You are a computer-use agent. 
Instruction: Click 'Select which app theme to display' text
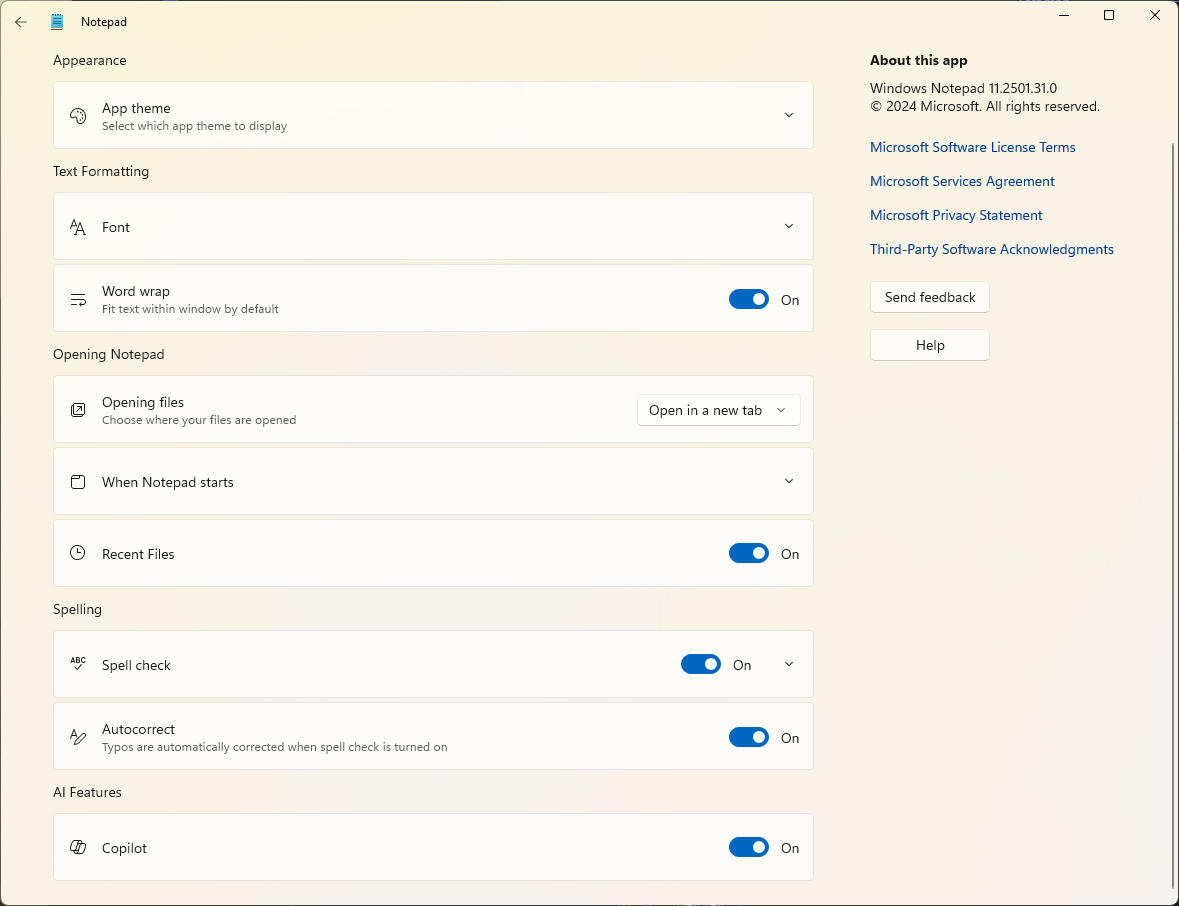click(x=194, y=126)
